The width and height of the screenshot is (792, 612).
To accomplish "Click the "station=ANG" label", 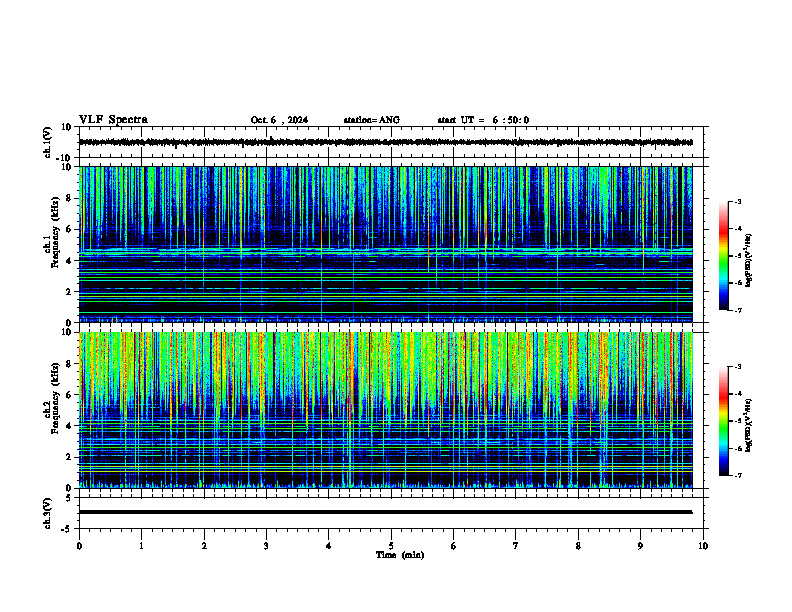I will pyautogui.click(x=372, y=120).
